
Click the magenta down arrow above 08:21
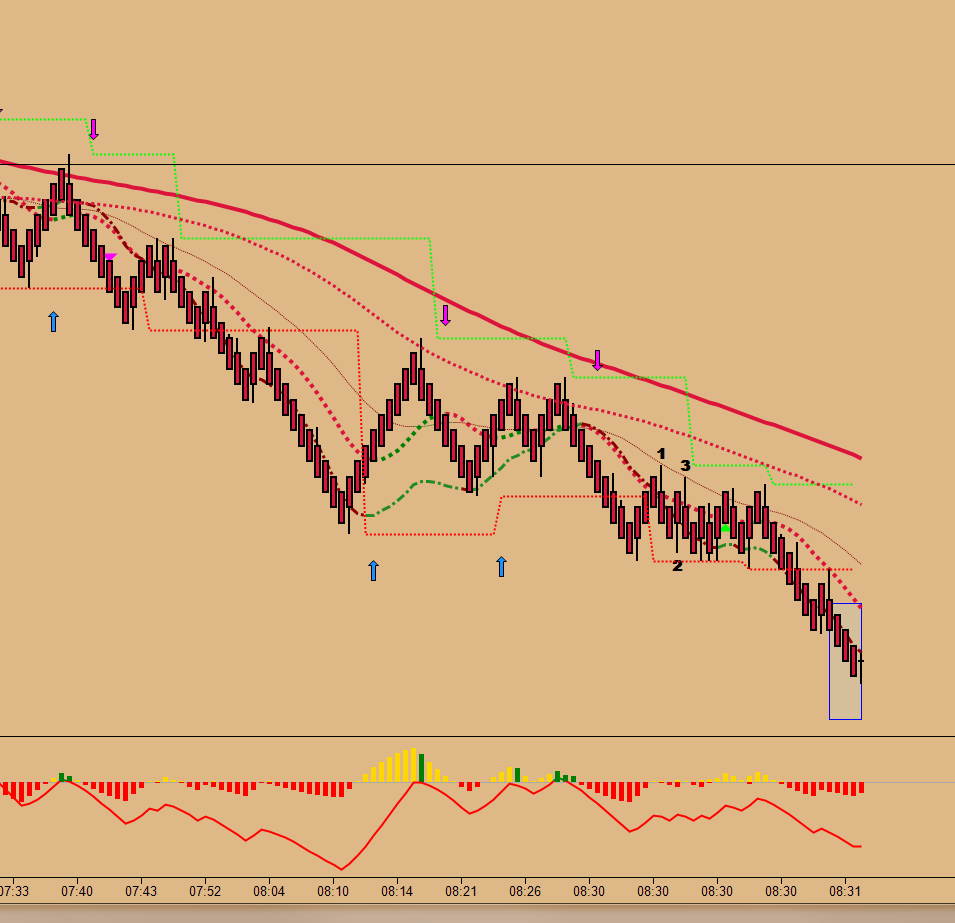(445, 316)
